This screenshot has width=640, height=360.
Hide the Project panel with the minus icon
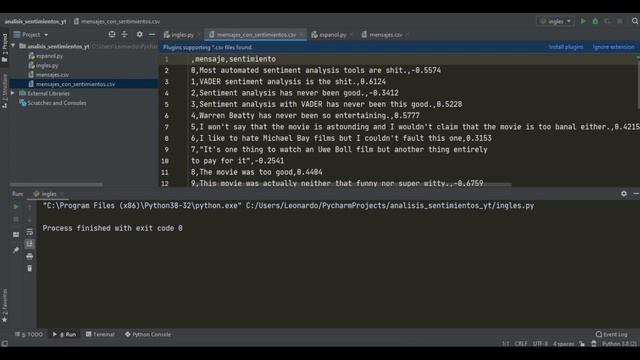(x=152, y=35)
